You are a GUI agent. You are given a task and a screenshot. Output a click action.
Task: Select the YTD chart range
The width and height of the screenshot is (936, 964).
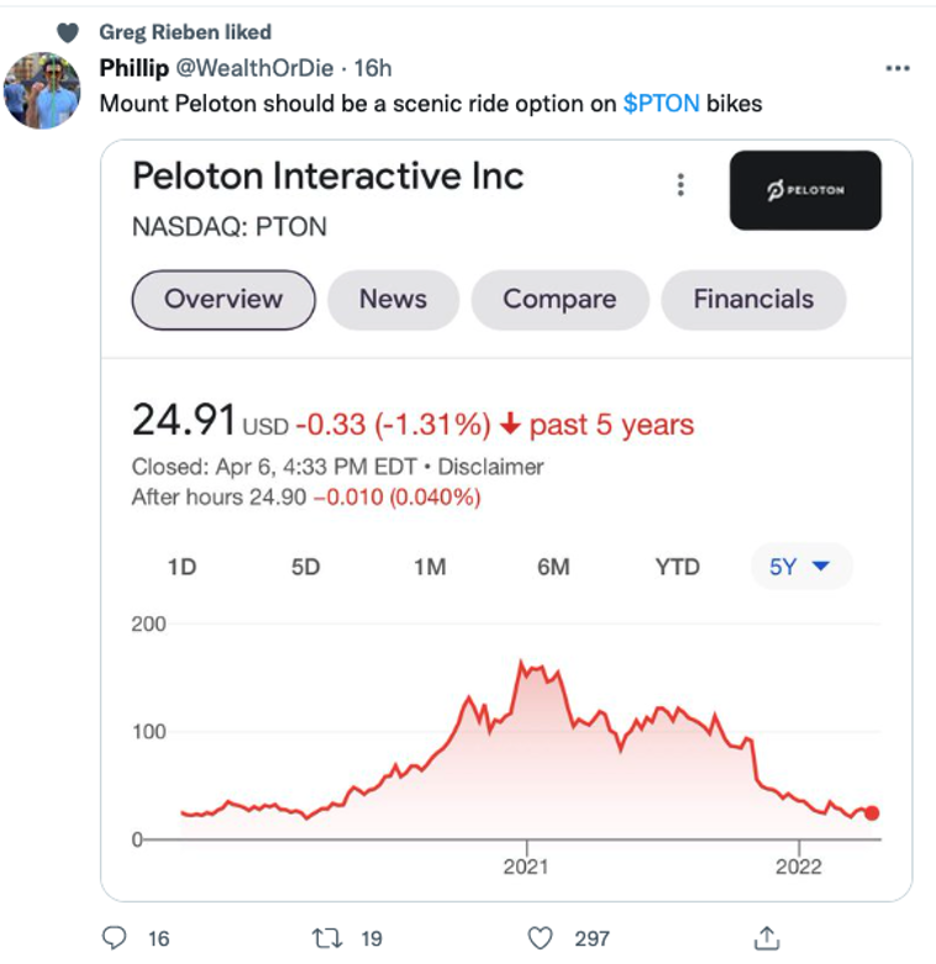click(x=677, y=567)
